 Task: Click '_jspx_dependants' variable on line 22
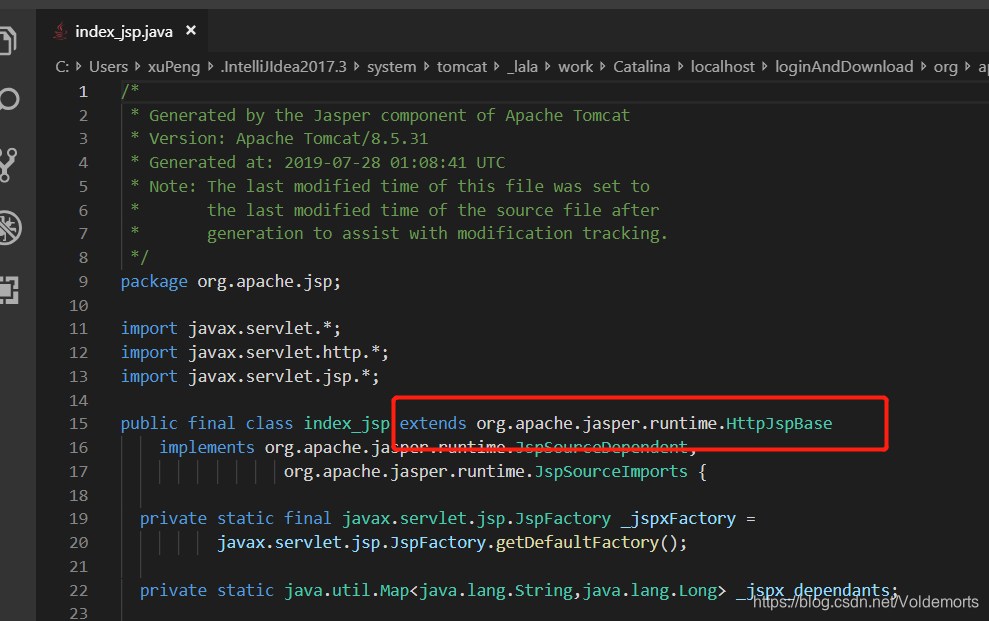tap(813, 591)
